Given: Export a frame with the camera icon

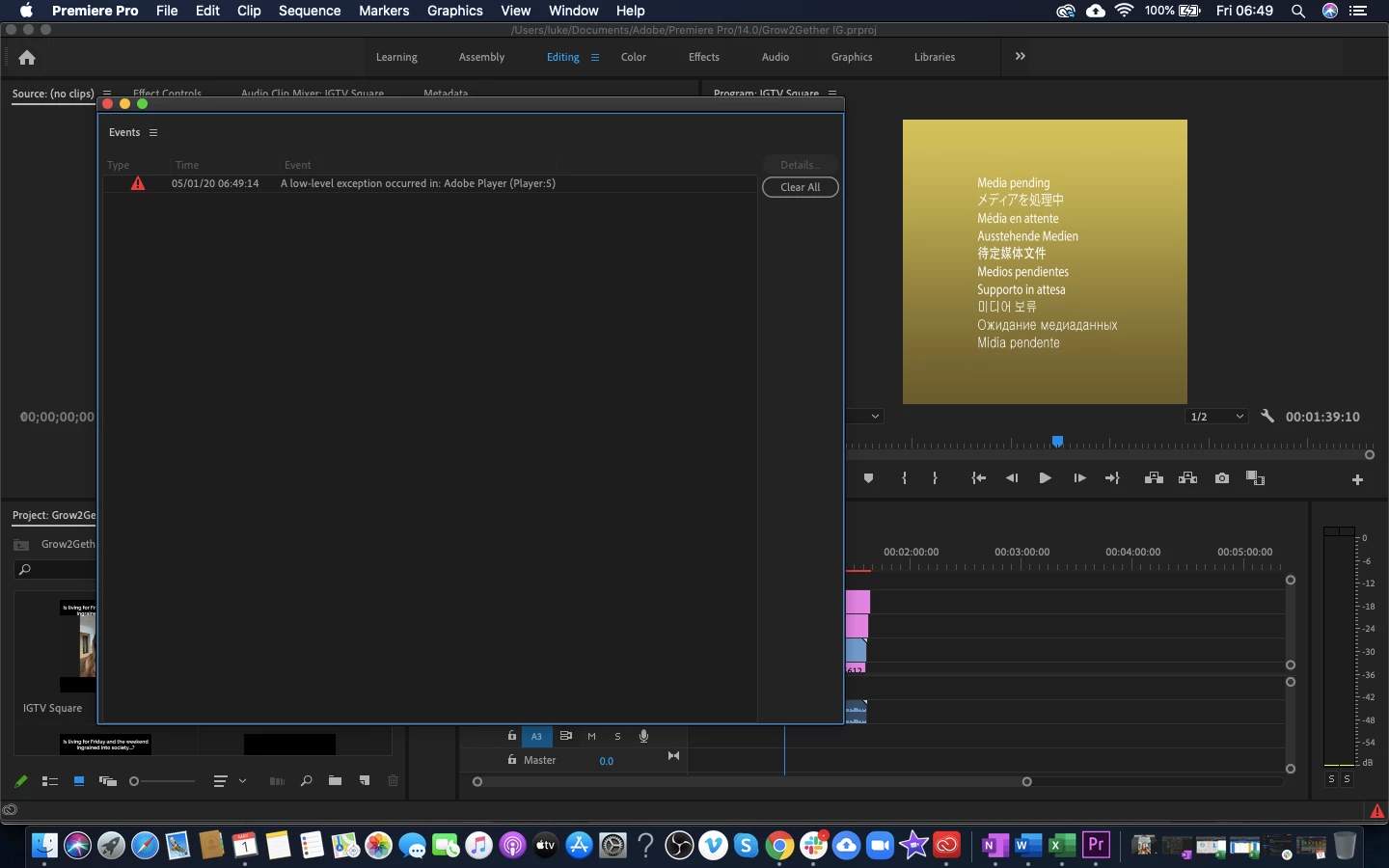Looking at the screenshot, I should (x=1222, y=478).
